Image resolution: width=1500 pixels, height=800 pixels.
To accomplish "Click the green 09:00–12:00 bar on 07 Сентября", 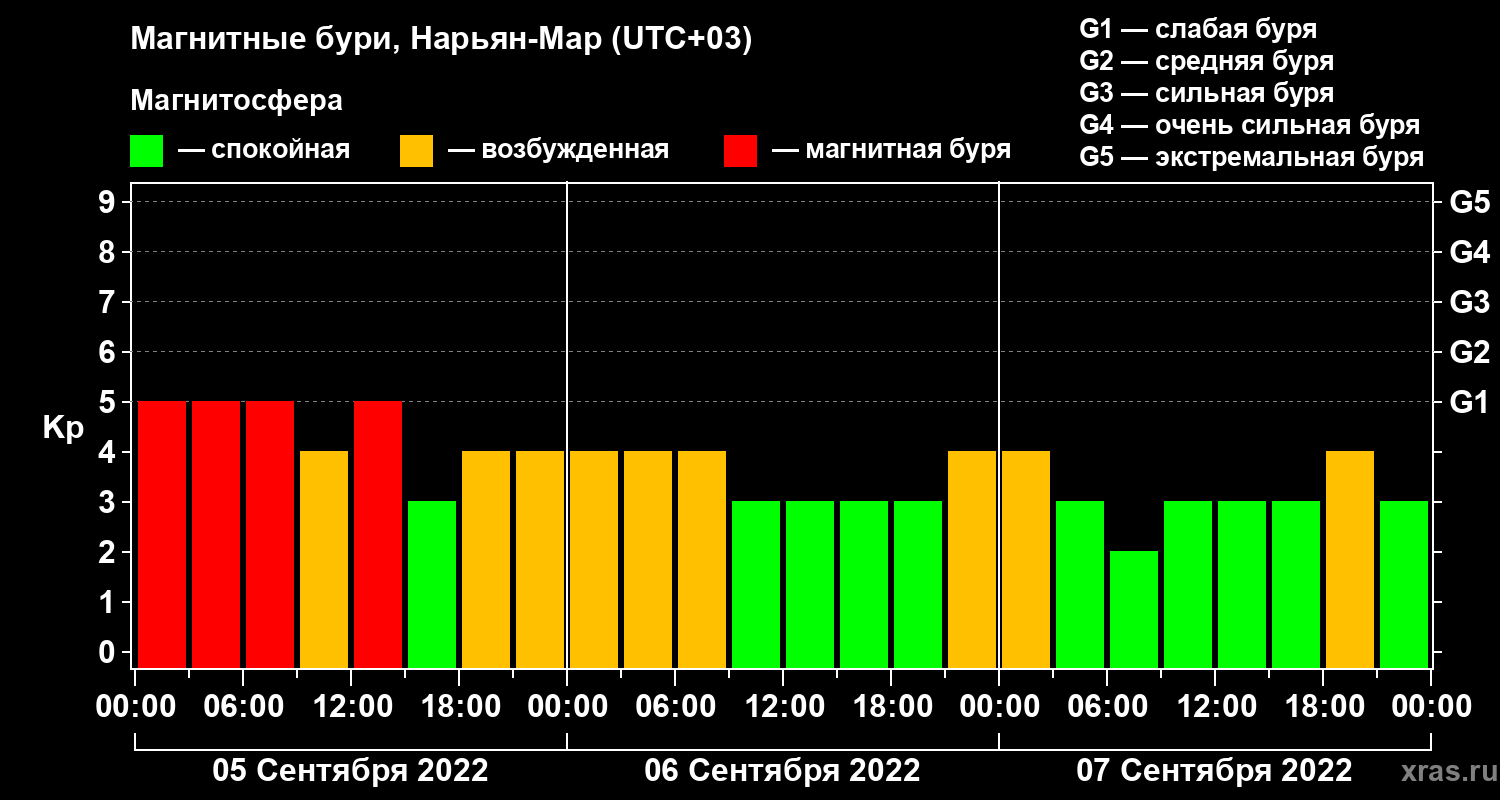I will pos(1188,584).
